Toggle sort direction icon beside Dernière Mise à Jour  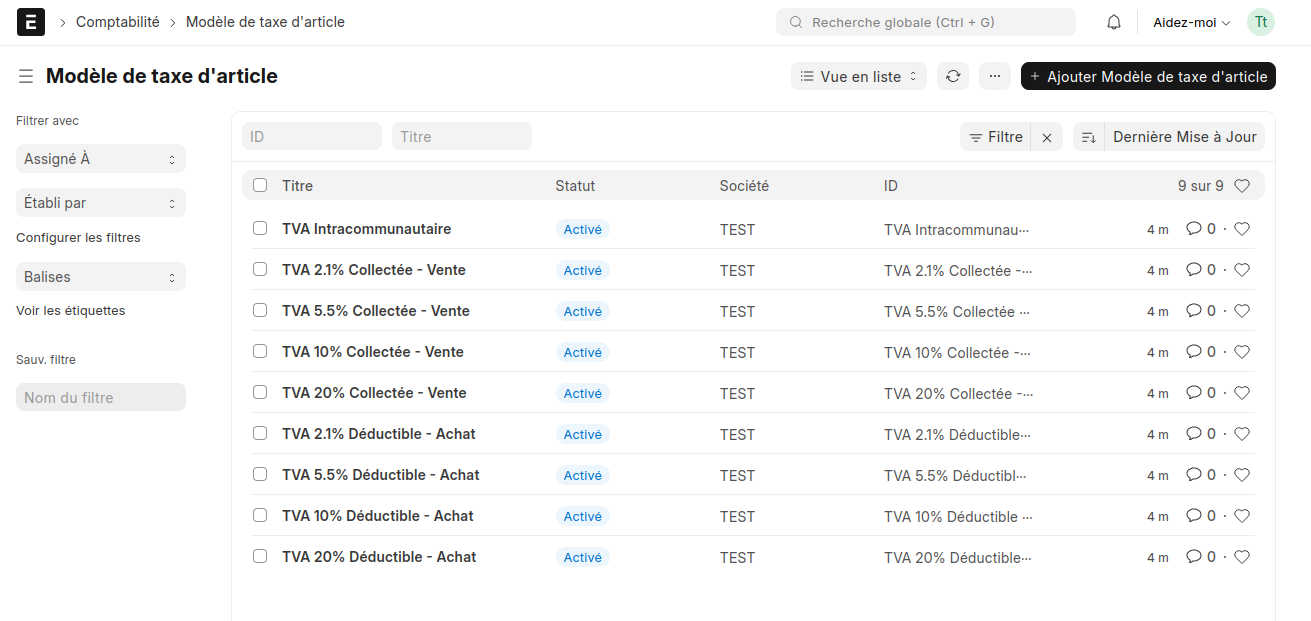[x=1089, y=137]
